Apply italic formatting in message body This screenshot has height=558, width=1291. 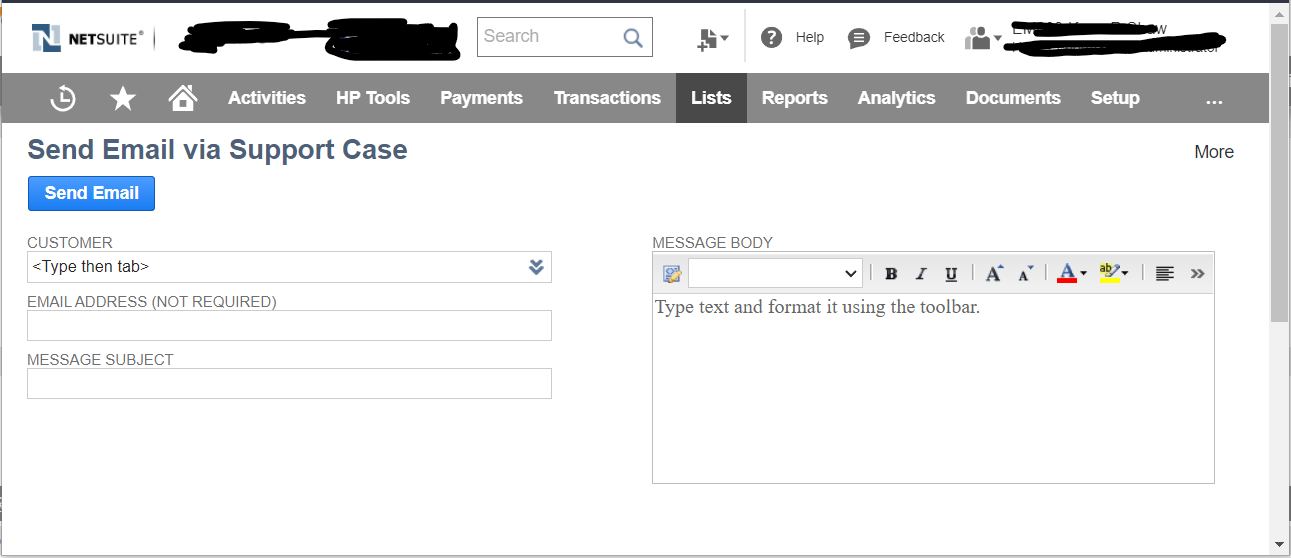pos(921,273)
